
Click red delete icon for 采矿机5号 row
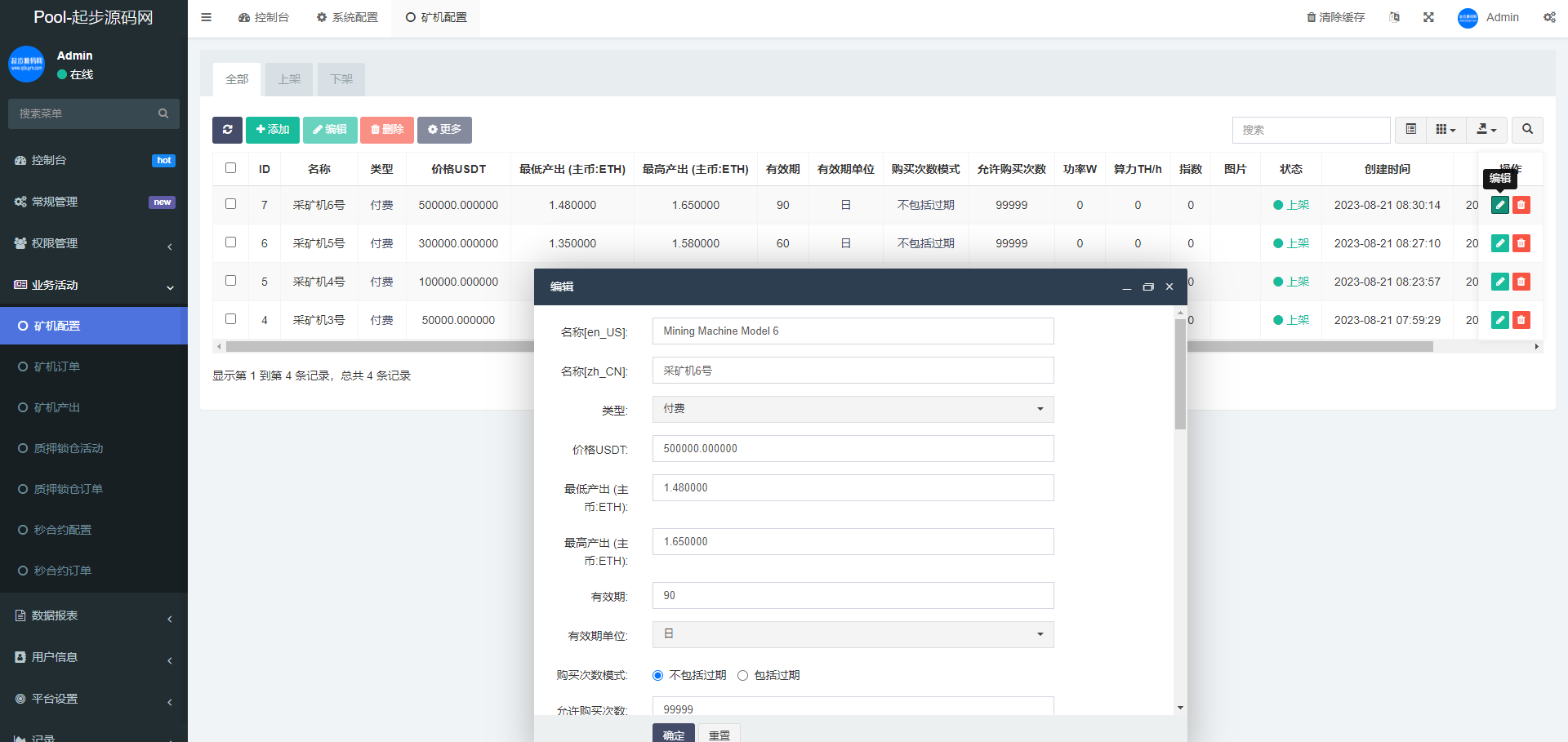pos(1521,243)
